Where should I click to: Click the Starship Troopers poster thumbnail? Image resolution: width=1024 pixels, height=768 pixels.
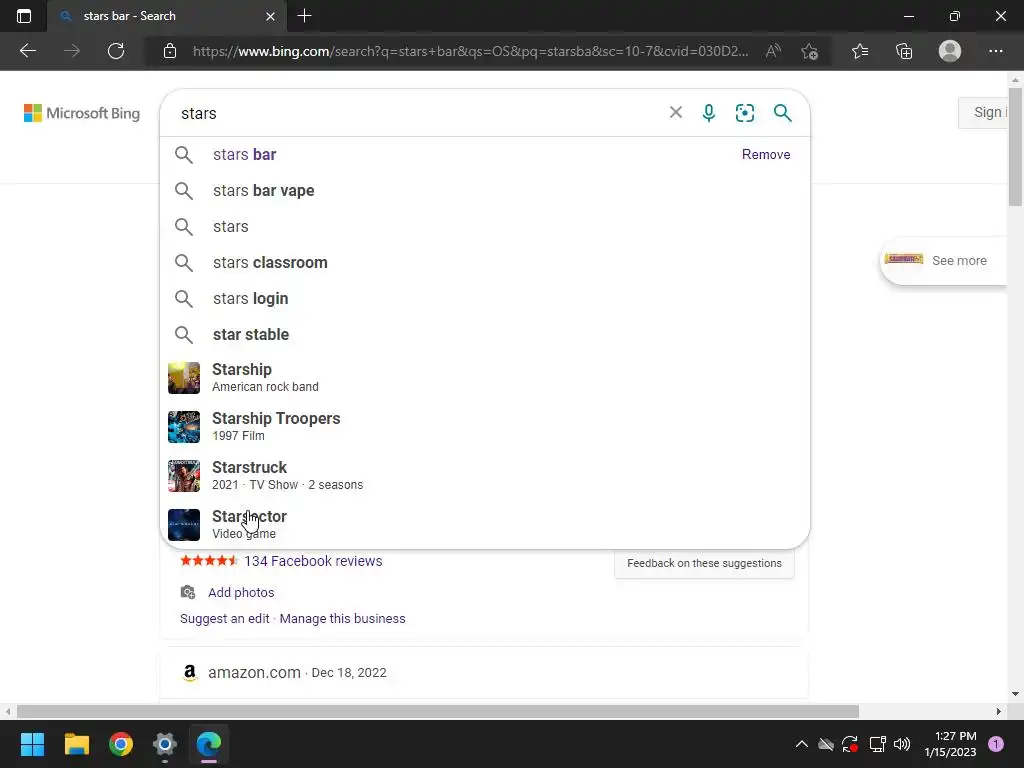pos(184,427)
